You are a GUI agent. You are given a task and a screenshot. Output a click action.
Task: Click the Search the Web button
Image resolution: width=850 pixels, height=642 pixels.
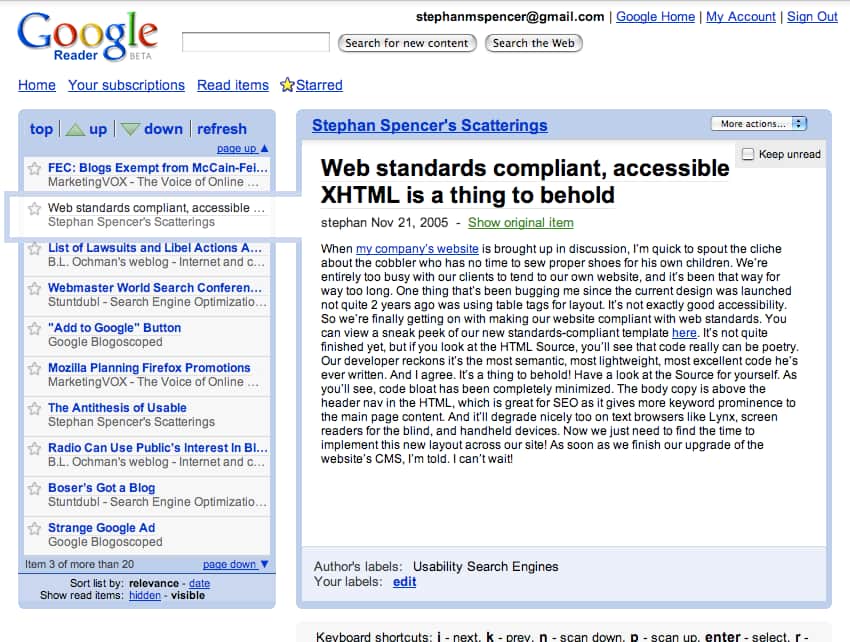click(533, 43)
